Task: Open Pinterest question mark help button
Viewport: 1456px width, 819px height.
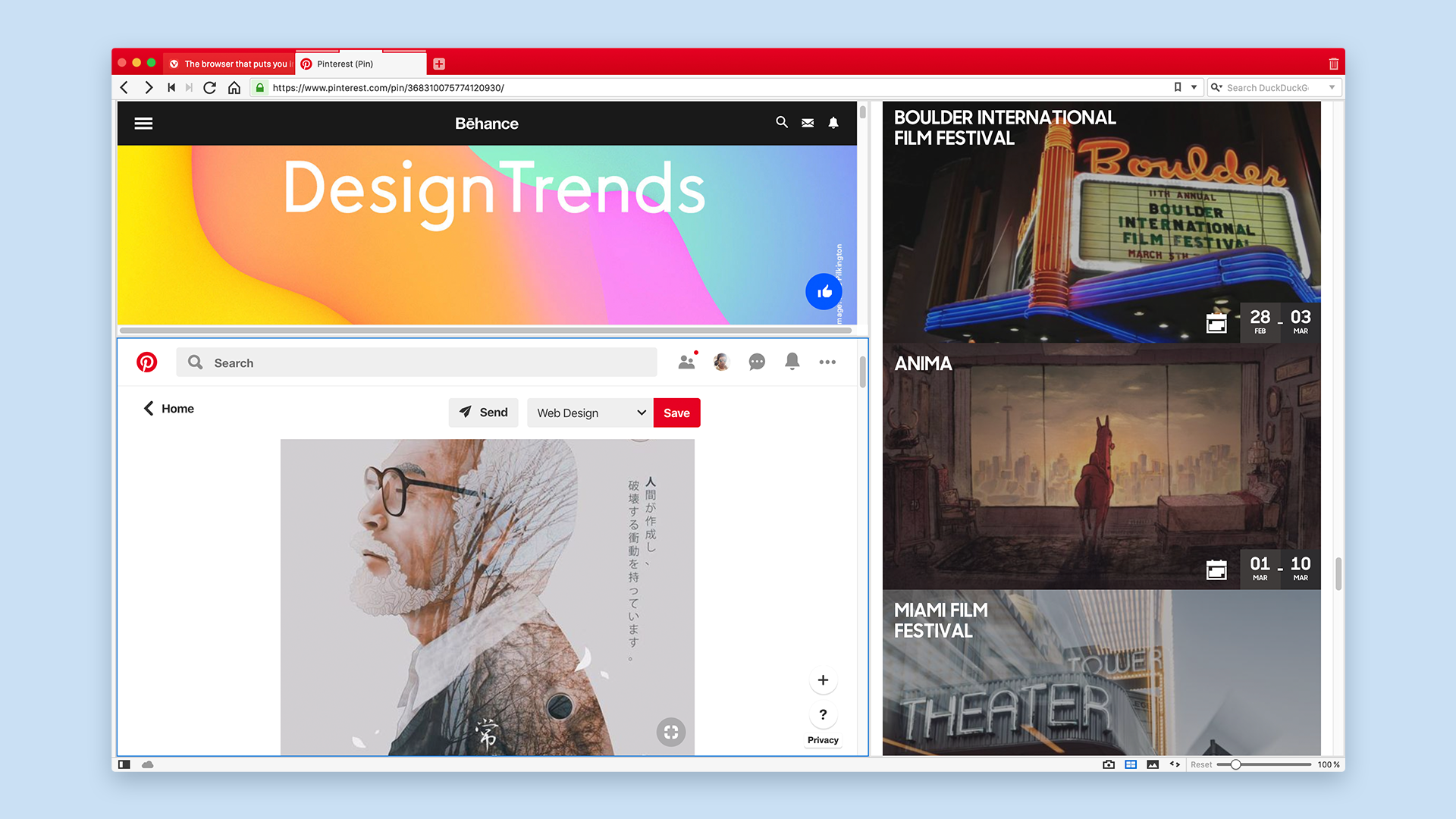Action: (x=823, y=714)
